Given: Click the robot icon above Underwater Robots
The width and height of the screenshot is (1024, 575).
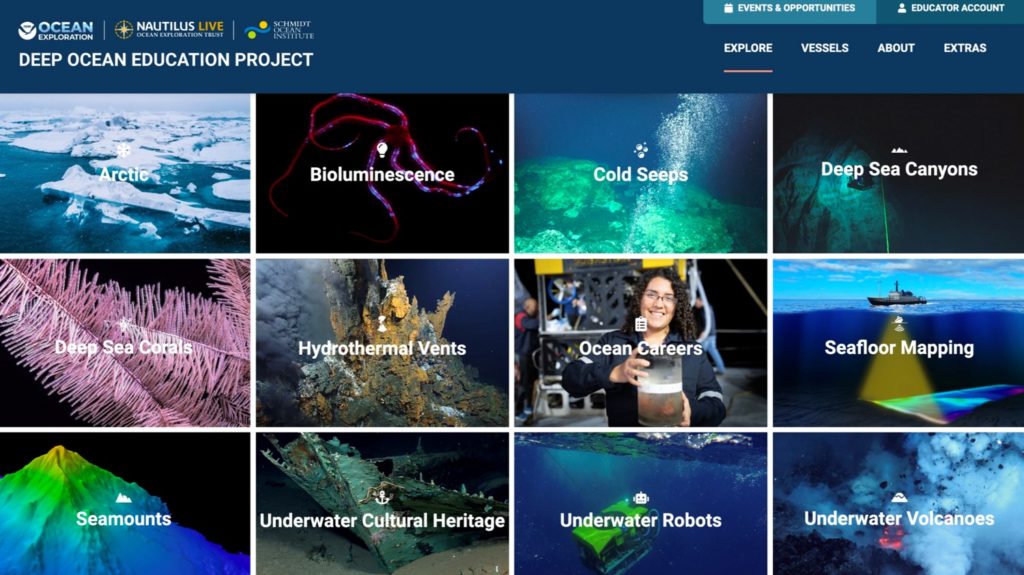Looking at the screenshot, I should click(x=641, y=498).
